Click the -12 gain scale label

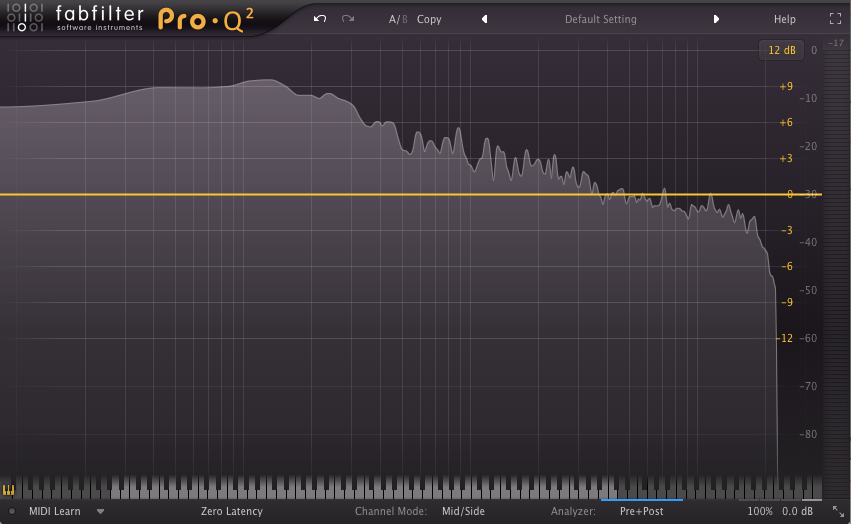click(785, 338)
